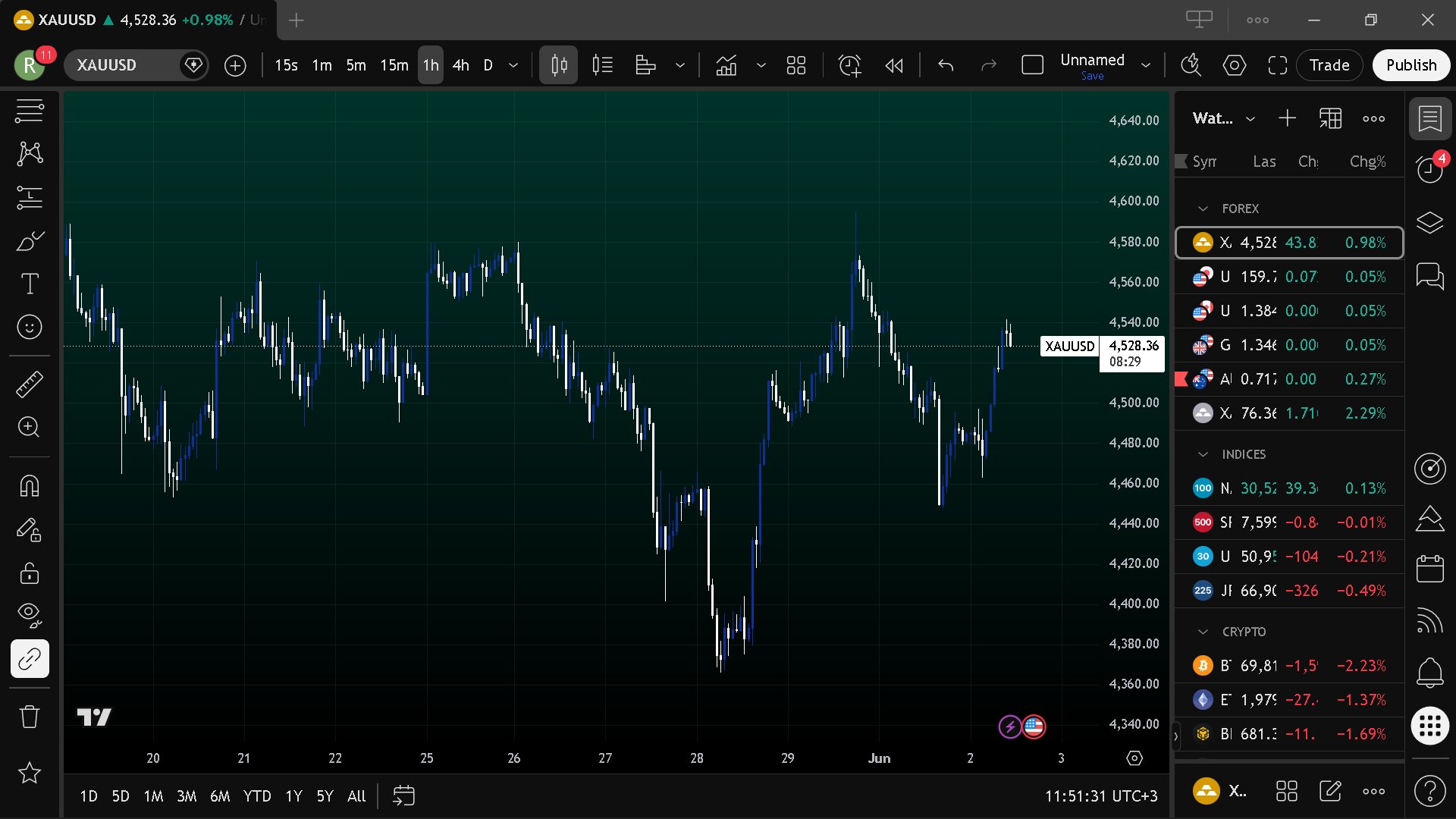Select the 5m timeframe
The height and width of the screenshot is (819, 1456).
click(x=356, y=65)
